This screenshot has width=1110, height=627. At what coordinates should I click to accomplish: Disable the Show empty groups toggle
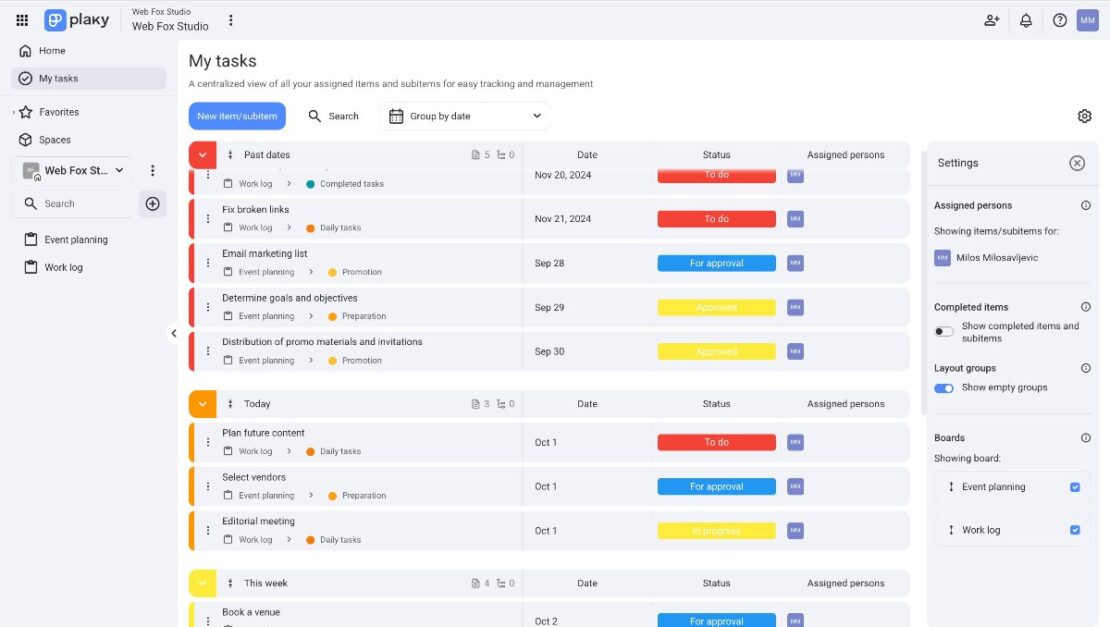pos(942,388)
